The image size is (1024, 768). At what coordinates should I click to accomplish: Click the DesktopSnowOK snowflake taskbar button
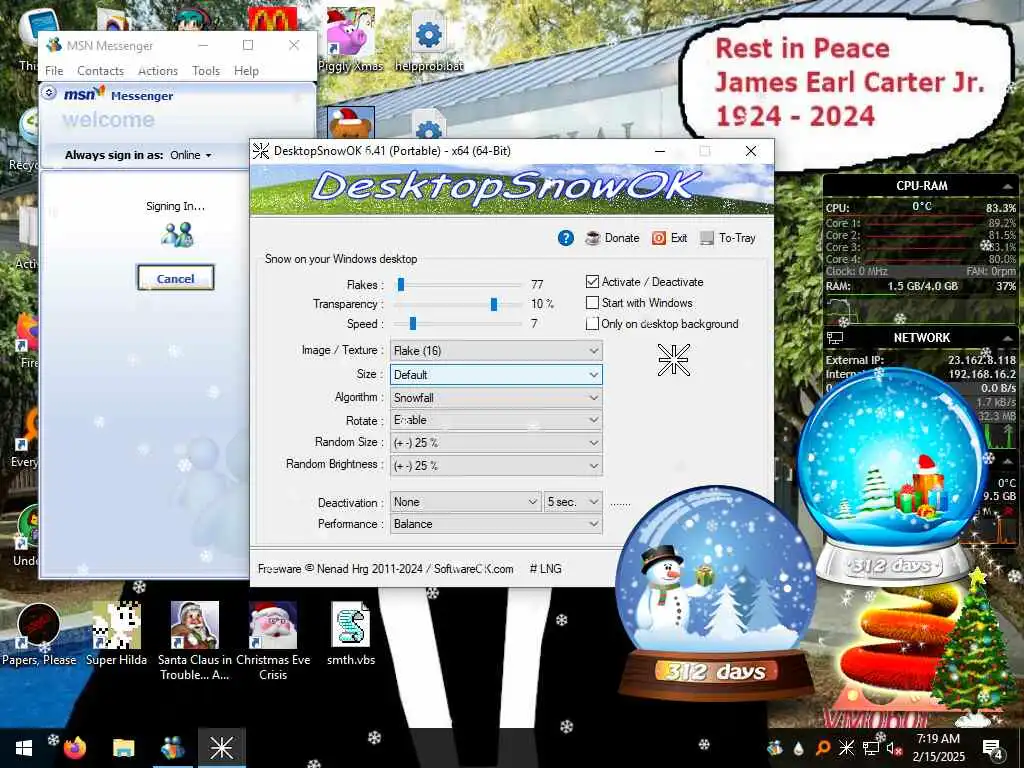(x=222, y=748)
